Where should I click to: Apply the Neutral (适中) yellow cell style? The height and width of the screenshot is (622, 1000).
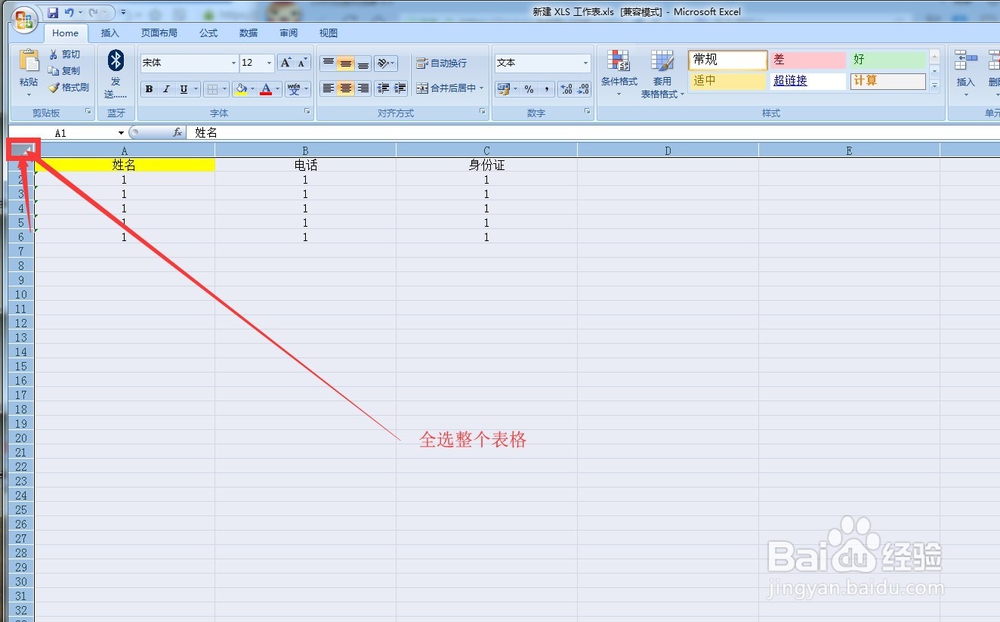[x=728, y=81]
